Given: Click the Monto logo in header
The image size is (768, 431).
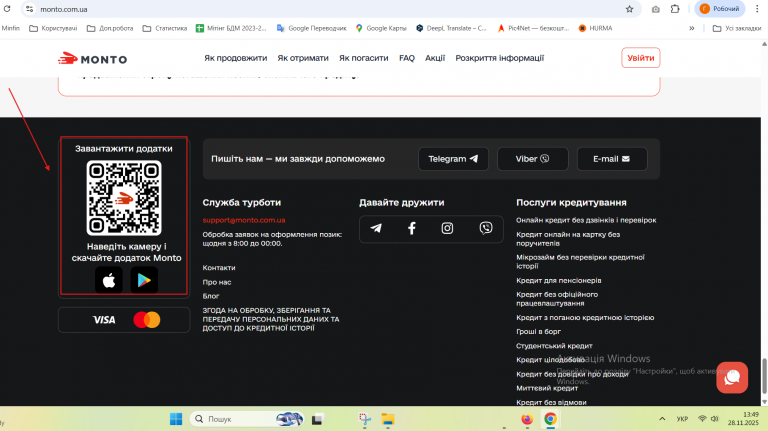Looking at the screenshot, I should pyautogui.click(x=93, y=59).
